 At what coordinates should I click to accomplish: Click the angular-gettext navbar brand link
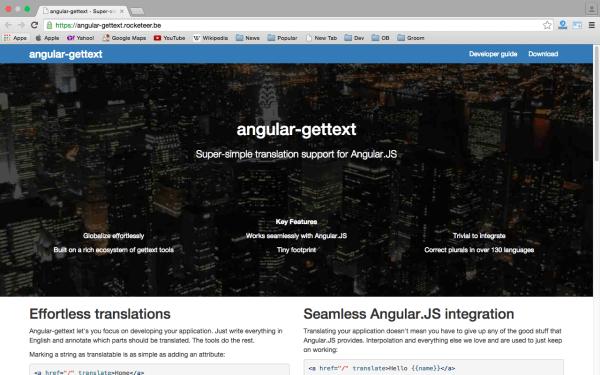tap(65, 54)
